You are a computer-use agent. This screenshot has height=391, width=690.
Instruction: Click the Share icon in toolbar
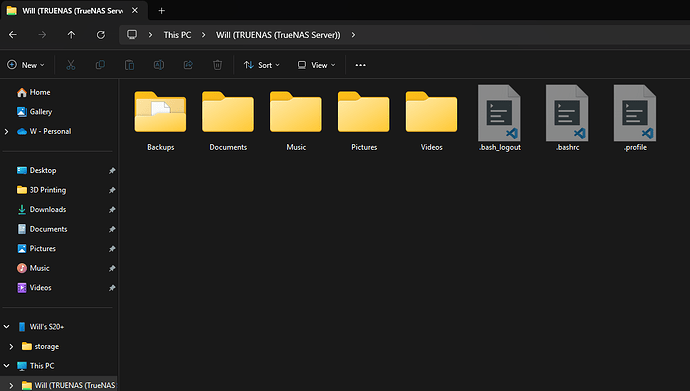[x=188, y=65]
